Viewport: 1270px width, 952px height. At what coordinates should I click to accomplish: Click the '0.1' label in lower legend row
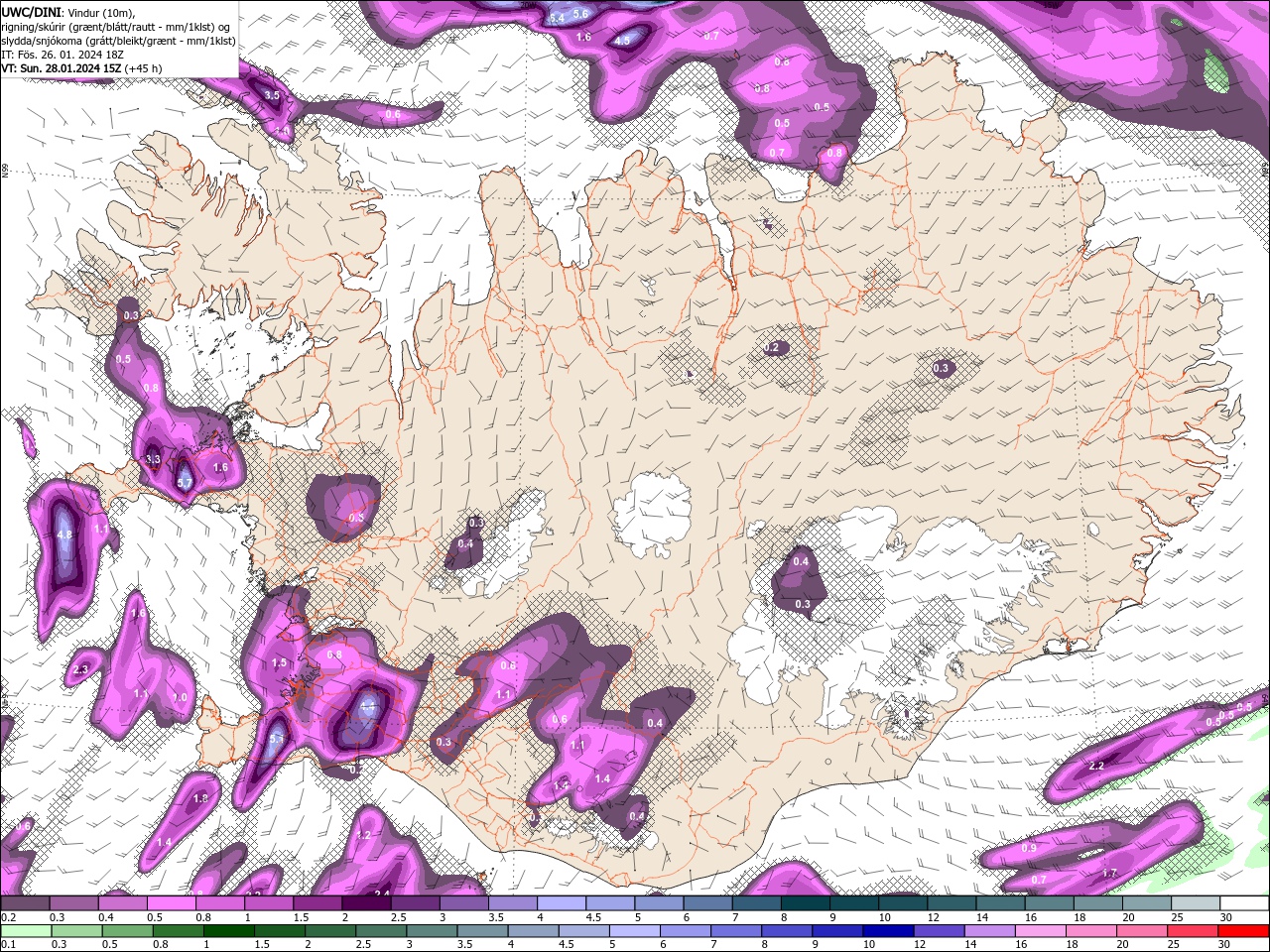click(8, 944)
